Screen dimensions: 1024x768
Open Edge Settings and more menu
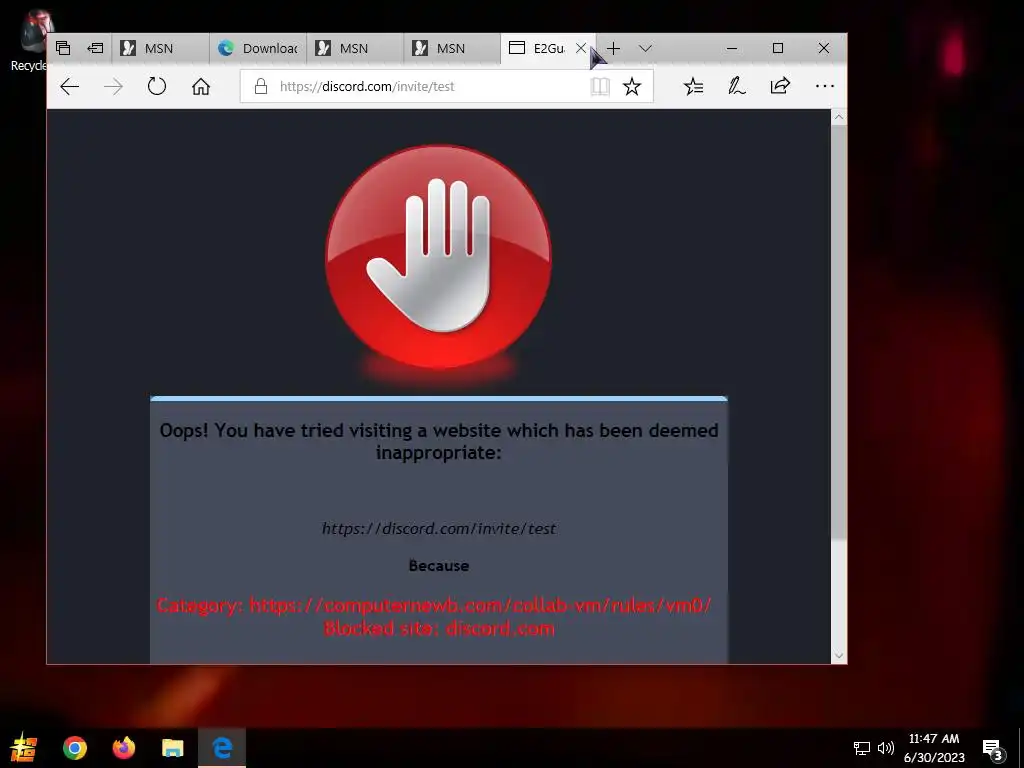824,86
